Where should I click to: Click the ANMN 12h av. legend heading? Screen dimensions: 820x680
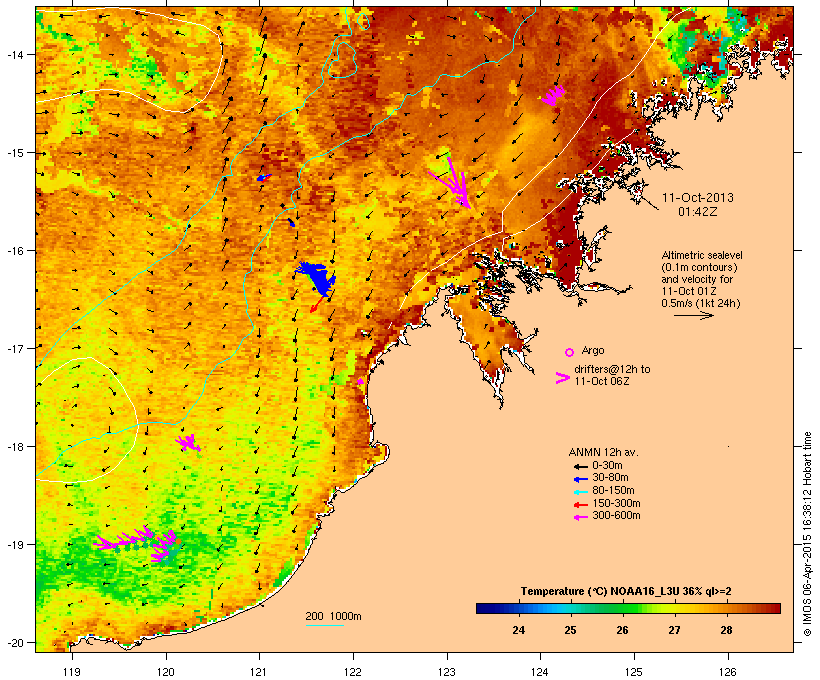tap(603, 452)
